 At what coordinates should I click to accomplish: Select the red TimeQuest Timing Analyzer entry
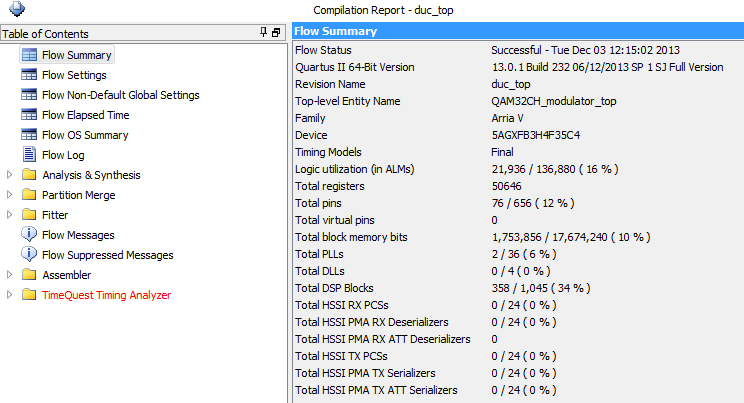tap(106, 295)
